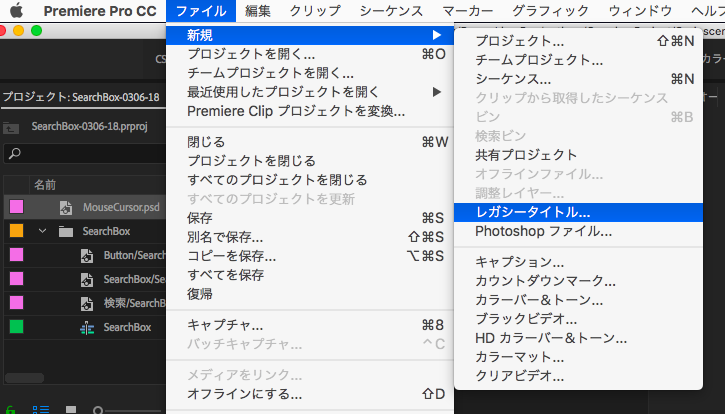Click the parent folder icon beside SearchBox-0306-18.prproj

pos(11,128)
